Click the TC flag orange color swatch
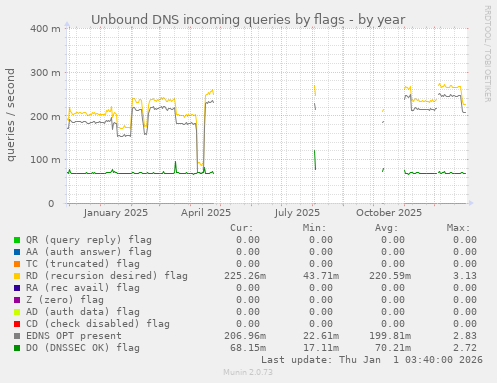 pos(17,264)
